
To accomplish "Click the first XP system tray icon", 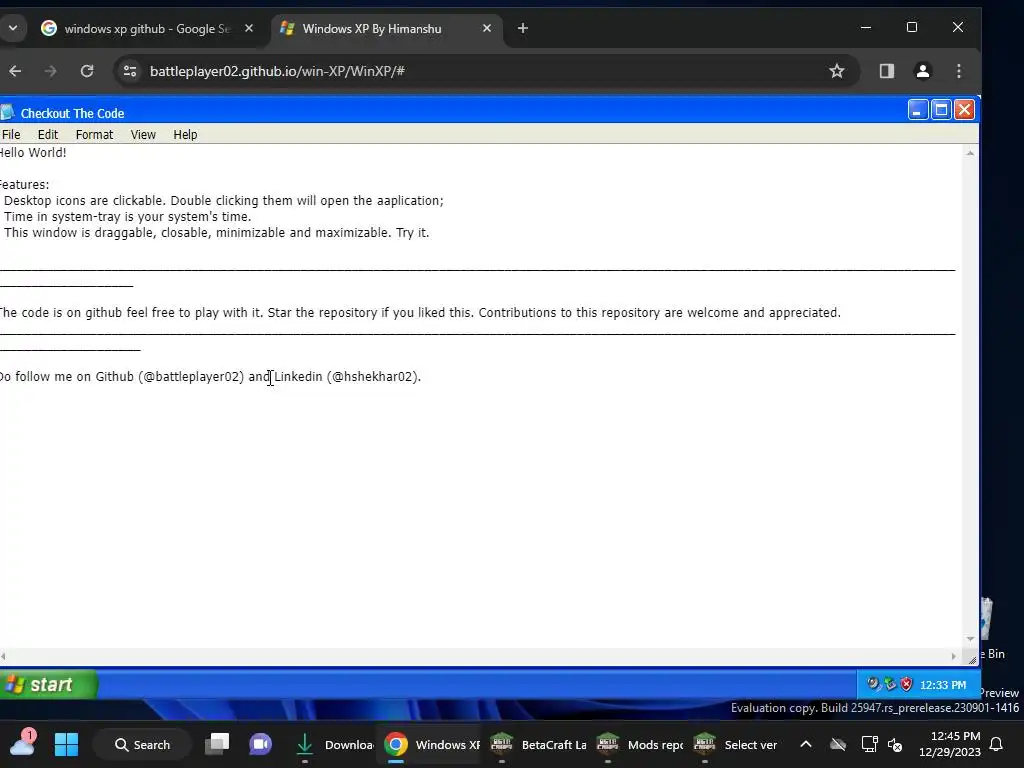I will 873,684.
